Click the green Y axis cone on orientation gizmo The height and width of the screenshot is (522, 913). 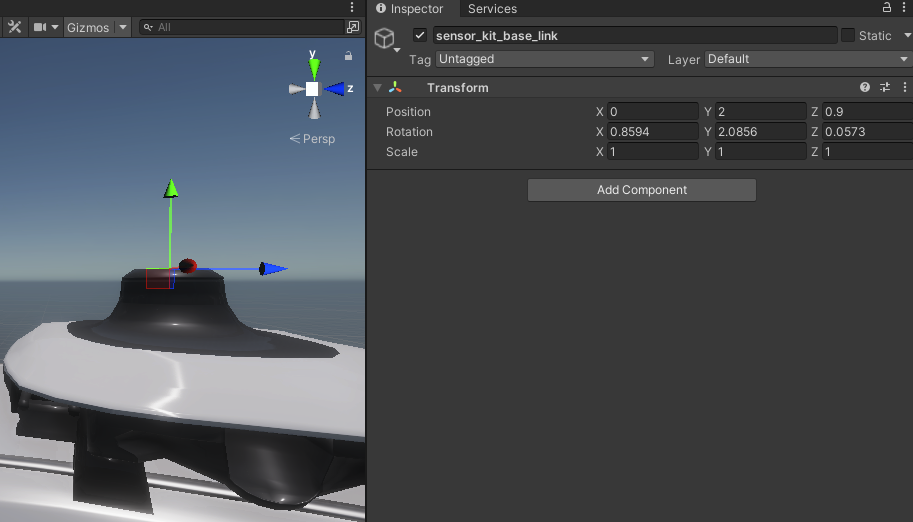[x=314, y=68]
